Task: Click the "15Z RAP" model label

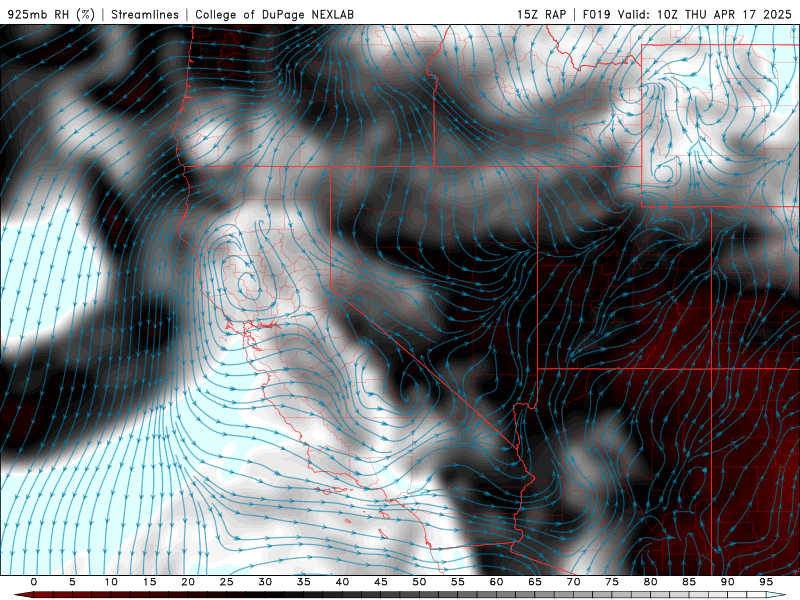Action: click(541, 14)
